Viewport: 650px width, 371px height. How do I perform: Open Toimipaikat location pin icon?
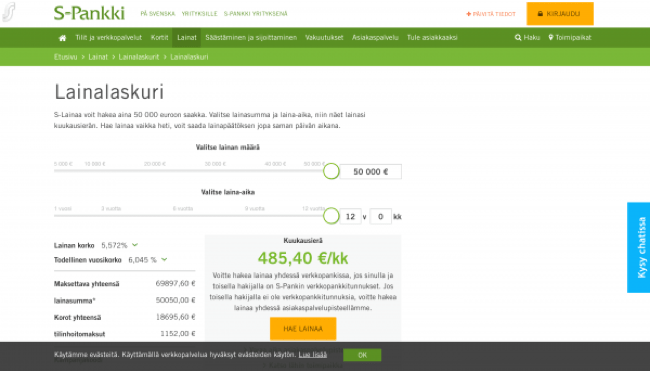click(551, 37)
